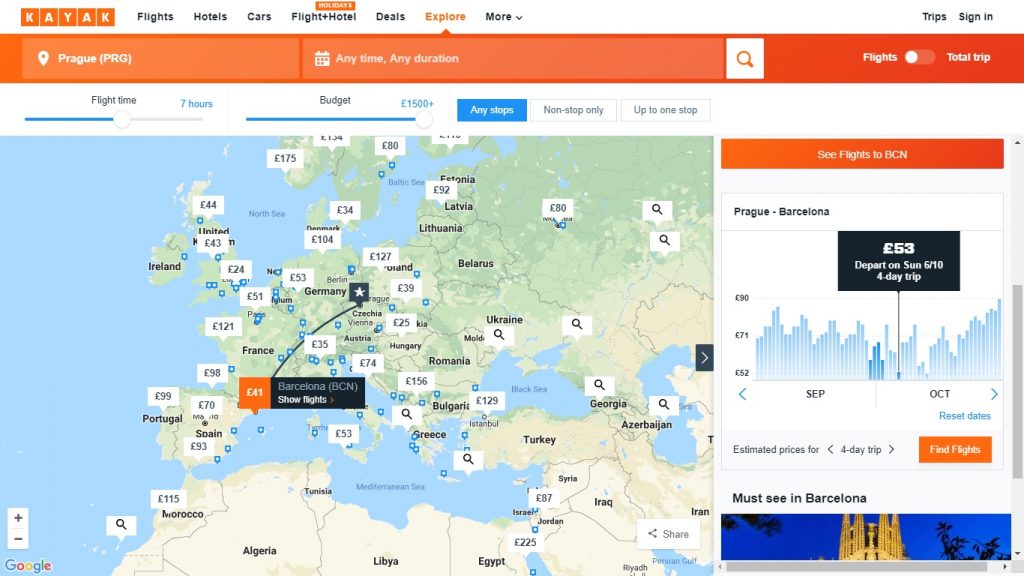Click the KAYAK logo

(68, 17)
